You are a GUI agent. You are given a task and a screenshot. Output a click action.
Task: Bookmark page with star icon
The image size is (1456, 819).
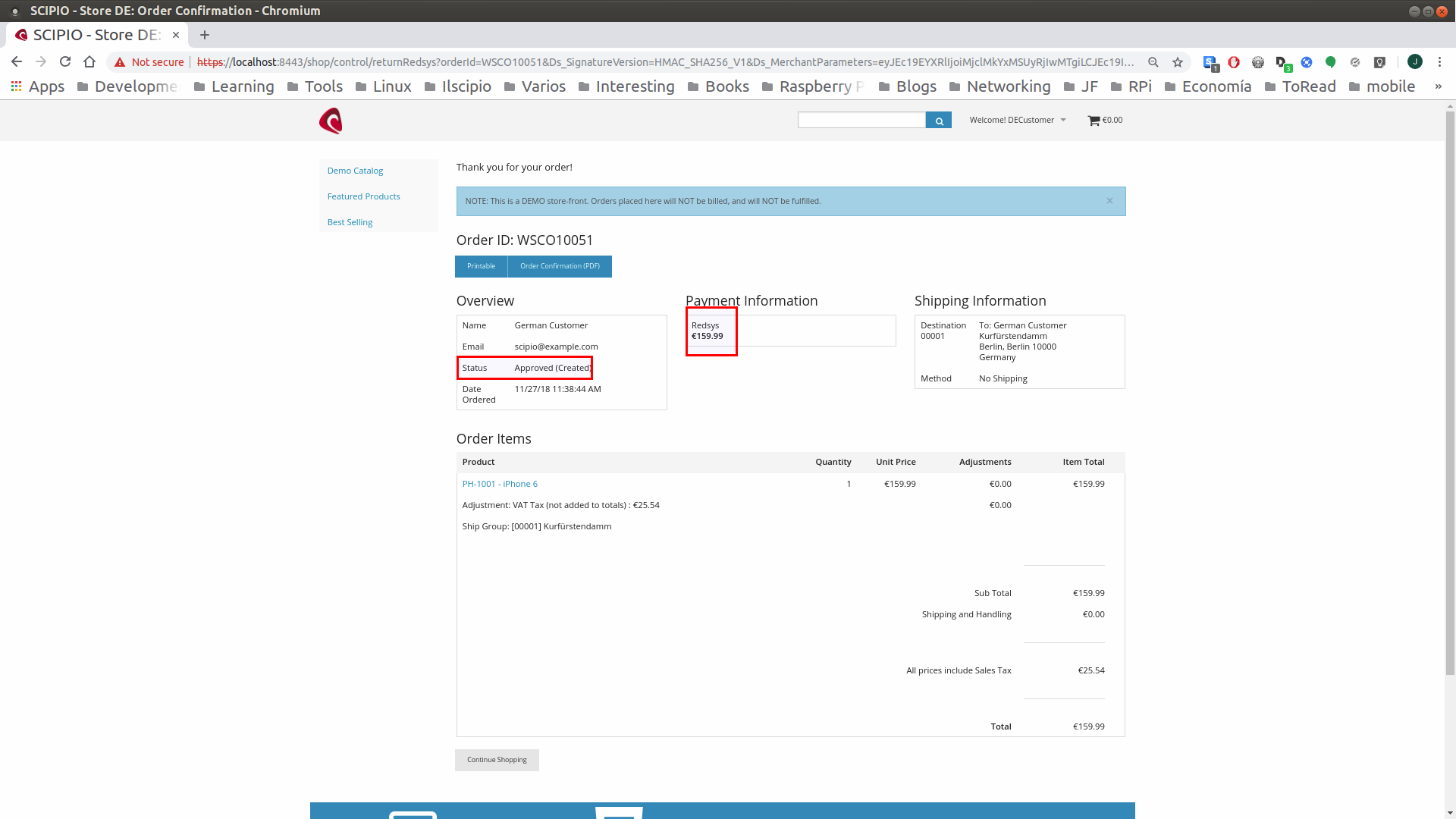click(x=1177, y=62)
